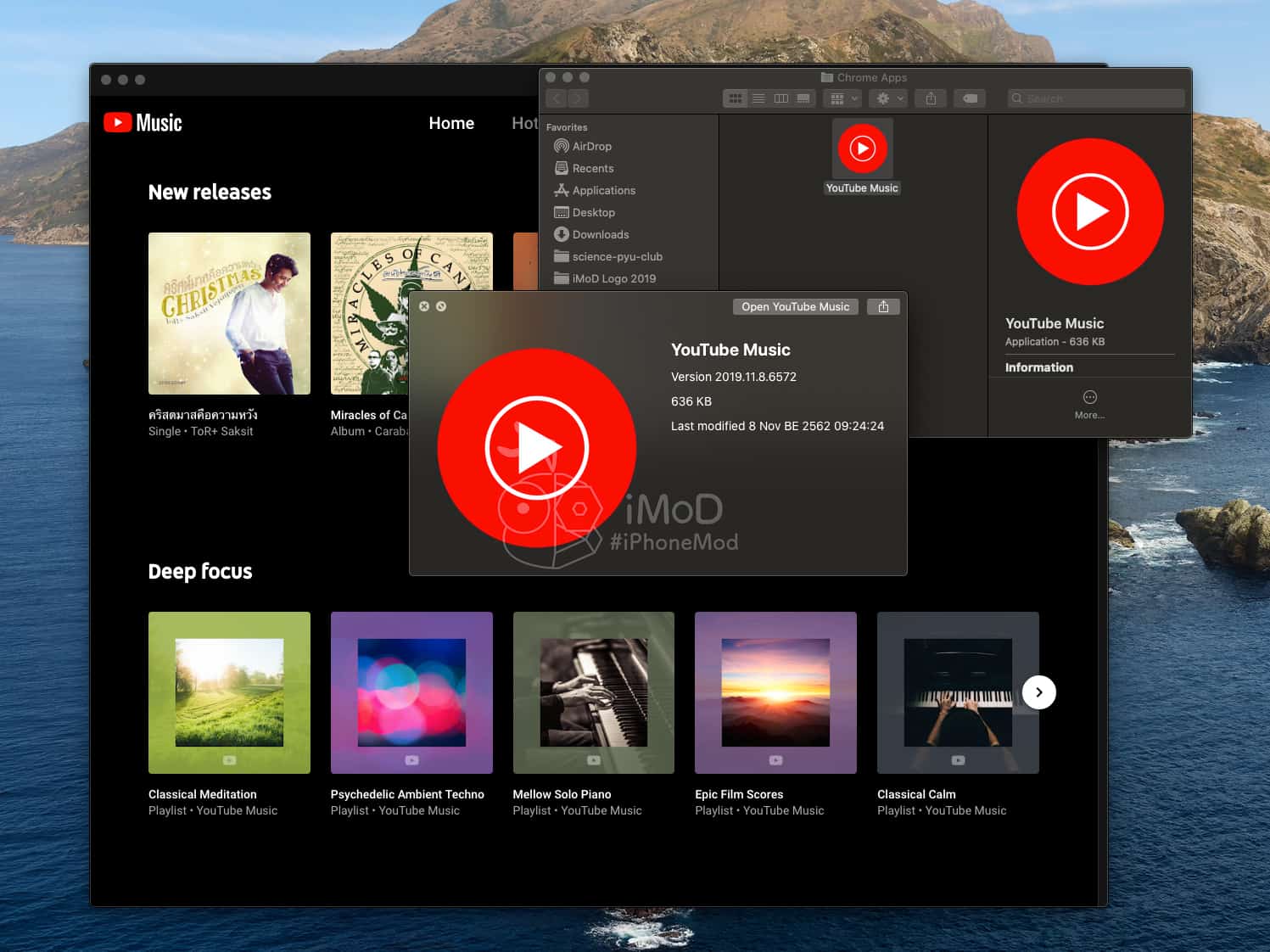Switch Finder to icon view

[x=736, y=98]
